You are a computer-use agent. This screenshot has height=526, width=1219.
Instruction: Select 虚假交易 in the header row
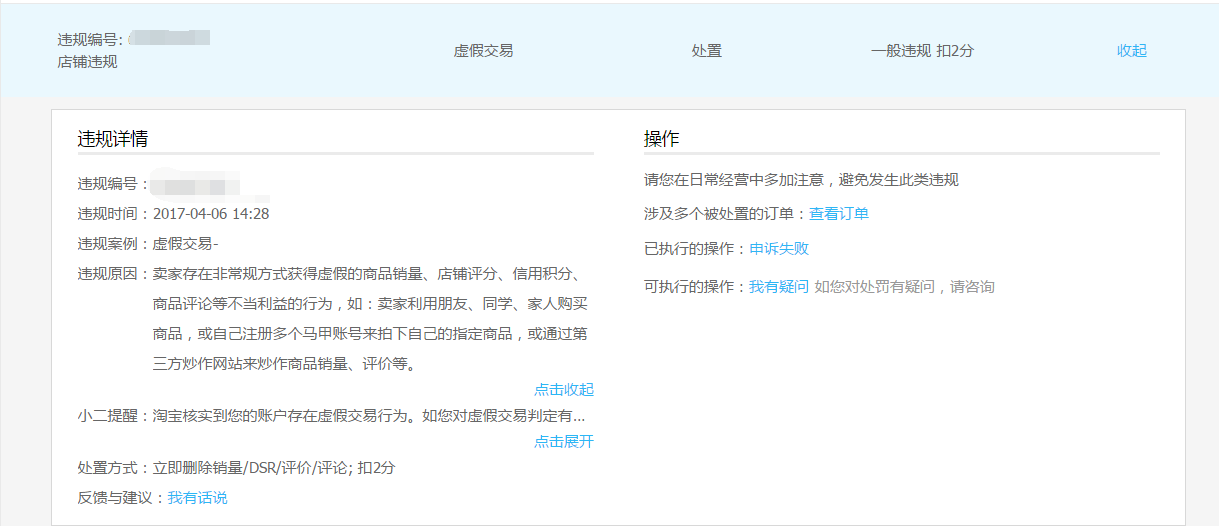[x=483, y=51]
